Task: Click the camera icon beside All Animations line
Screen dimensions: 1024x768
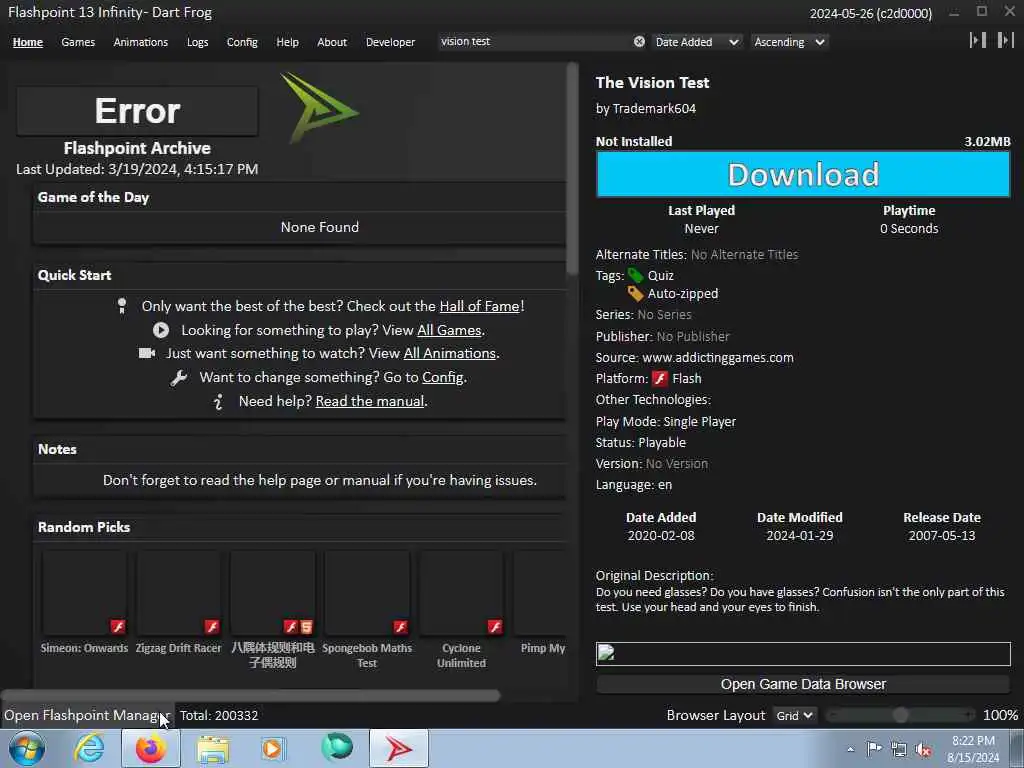Action: 147,353
